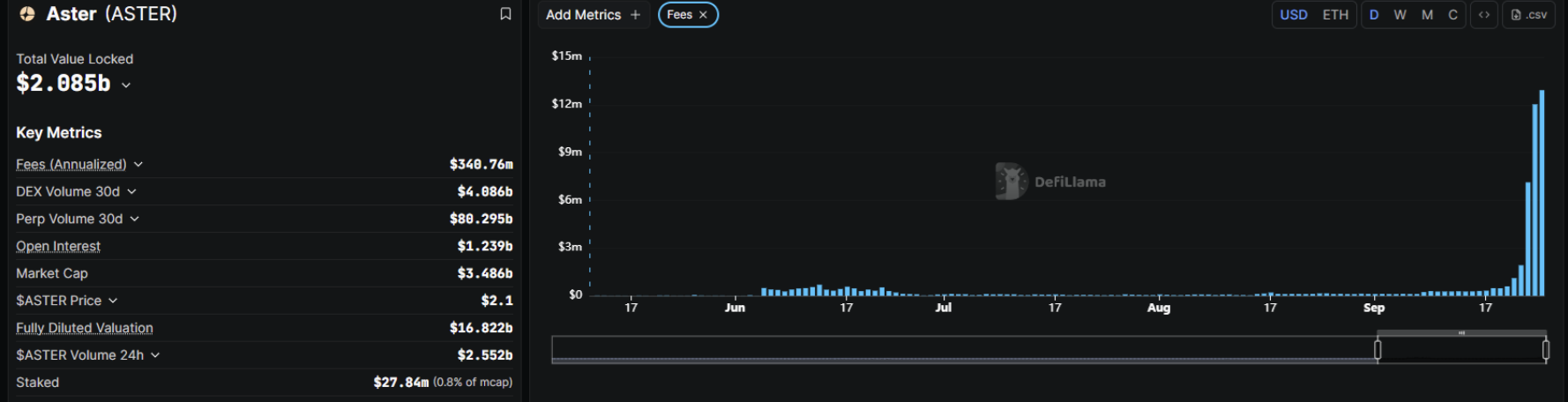Expand Perp Volume 30d details
This screenshot has width=1568, height=402.
click(135, 219)
